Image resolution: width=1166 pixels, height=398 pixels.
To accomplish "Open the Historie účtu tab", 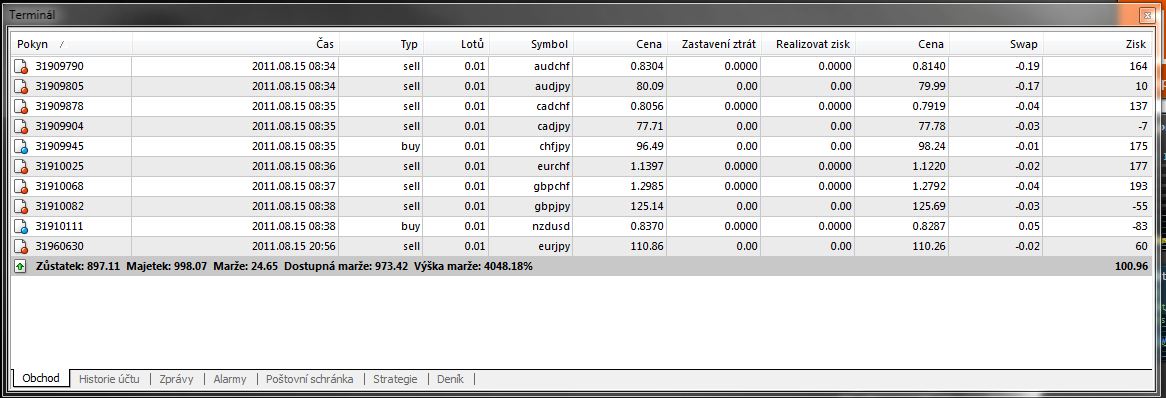I will coord(109,379).
